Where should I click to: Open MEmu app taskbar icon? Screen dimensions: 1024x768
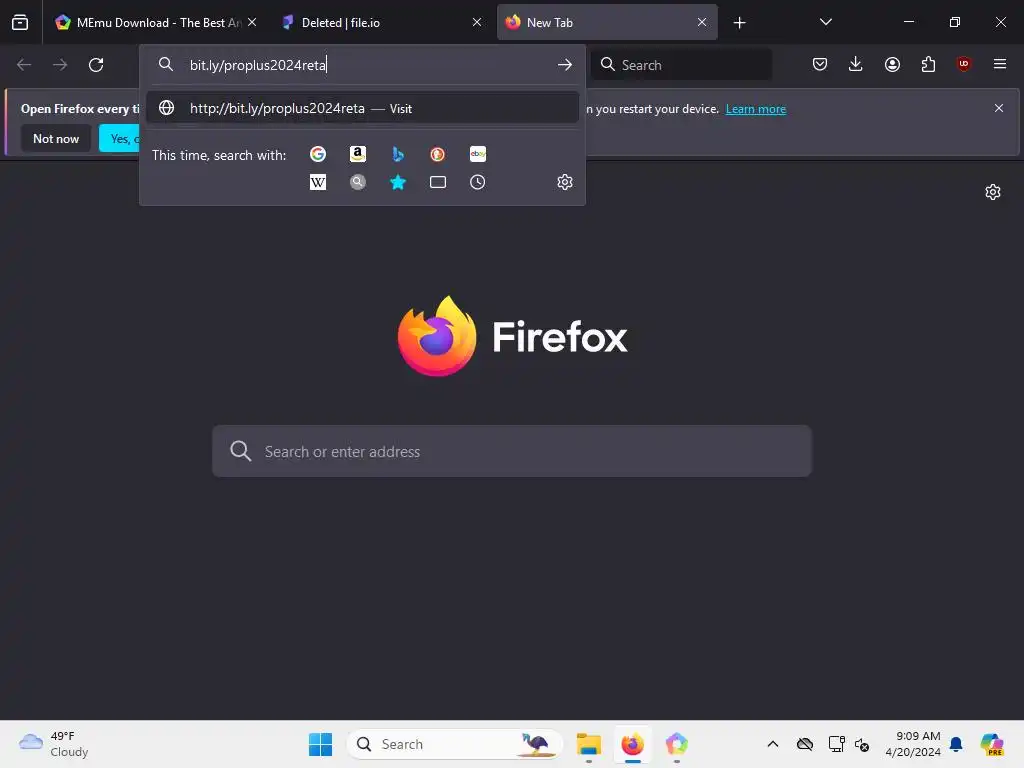[x=677, y=744]
